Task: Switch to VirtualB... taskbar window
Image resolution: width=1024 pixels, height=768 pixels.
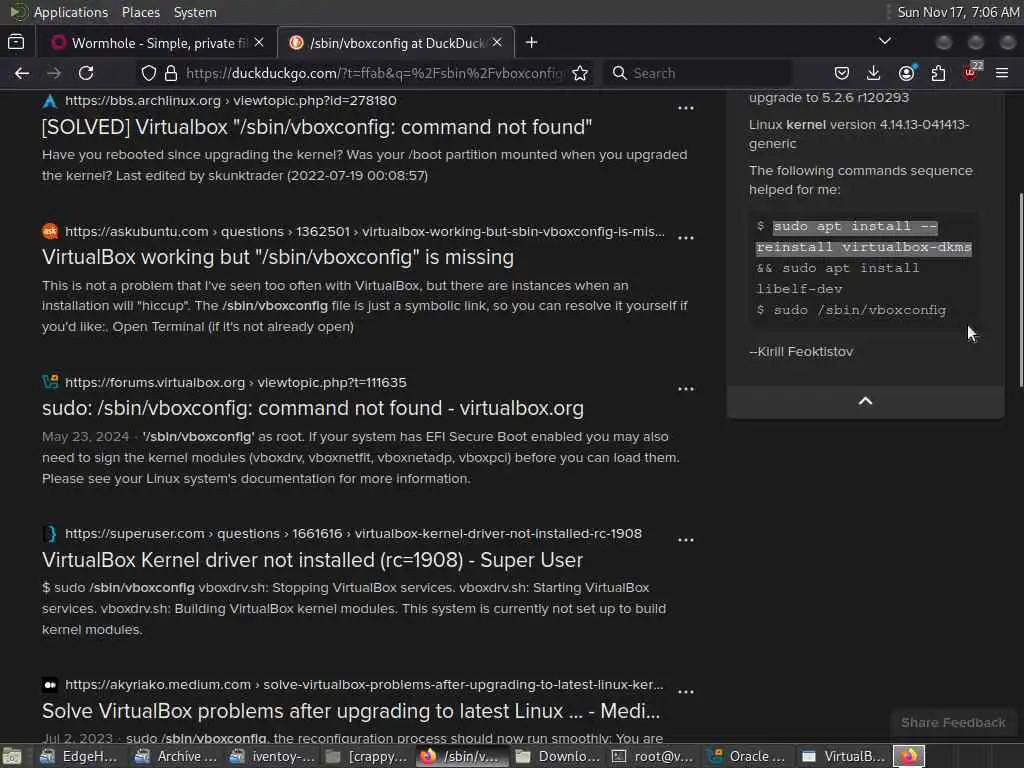Action: click(843, 756)
